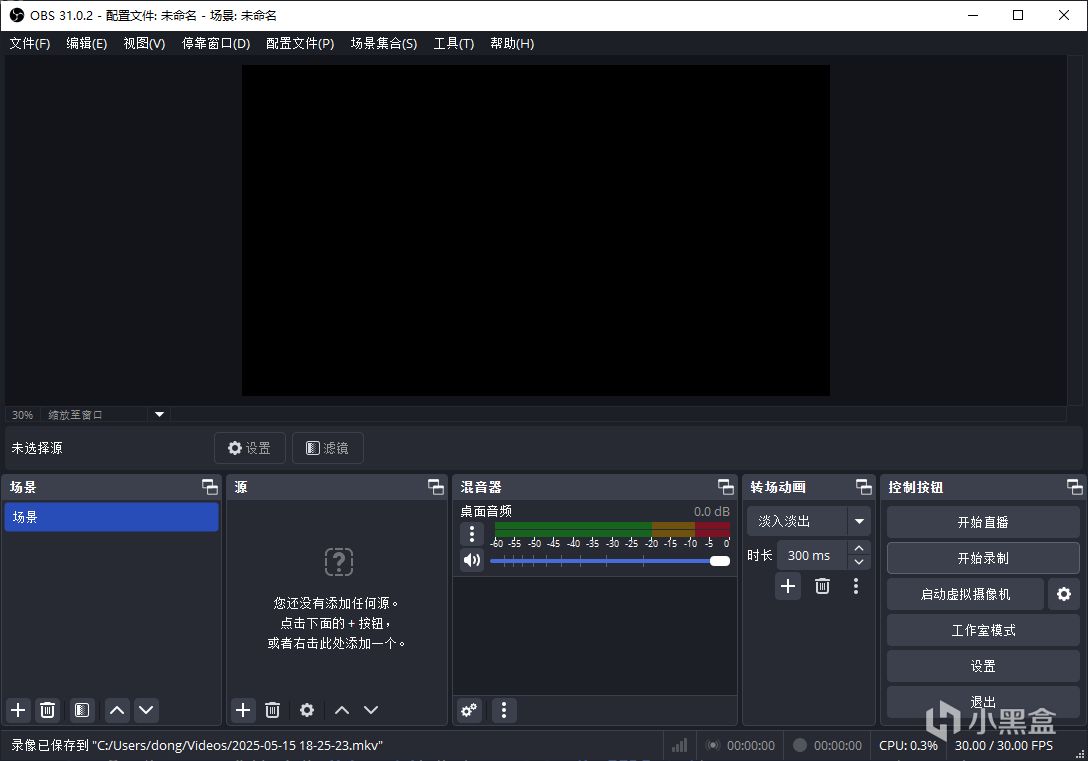Screen dimensions: 1088x761
Task: Select the 场景 item in scene list
Action: [x=111, y=517]
